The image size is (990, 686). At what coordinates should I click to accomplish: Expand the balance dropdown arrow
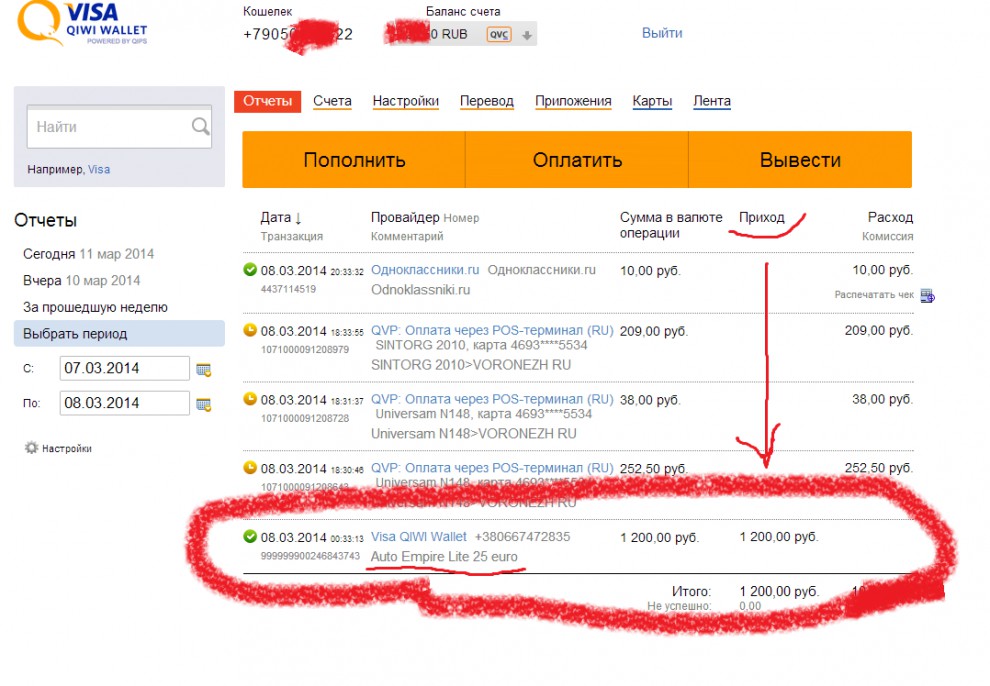(x=527, y=35)
